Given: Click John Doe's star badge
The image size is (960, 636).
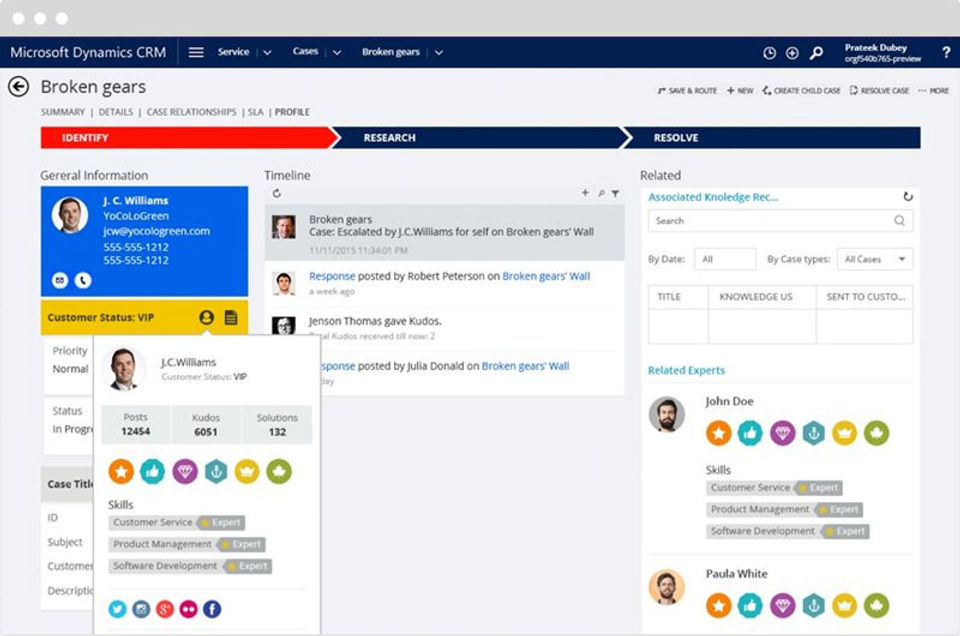Looking at the screenshot, I should pos(719,433).
